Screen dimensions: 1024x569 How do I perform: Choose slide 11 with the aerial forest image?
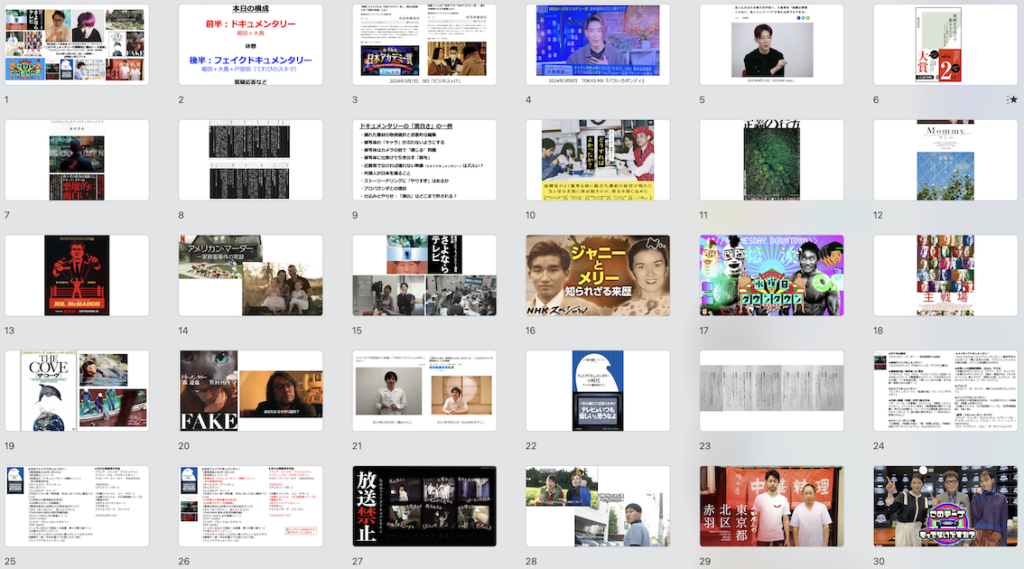771,160
